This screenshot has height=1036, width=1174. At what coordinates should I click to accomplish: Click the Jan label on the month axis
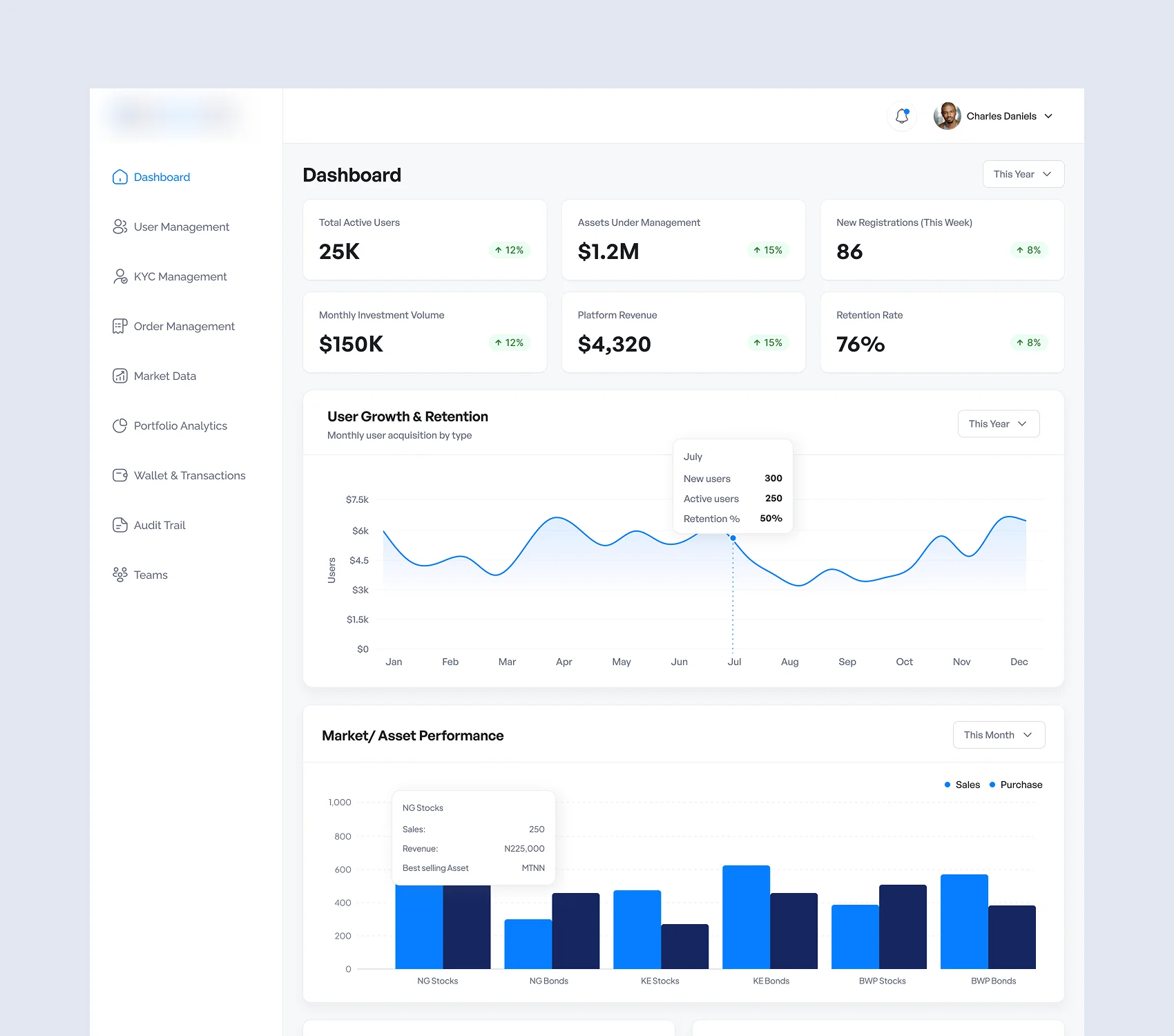394,662
